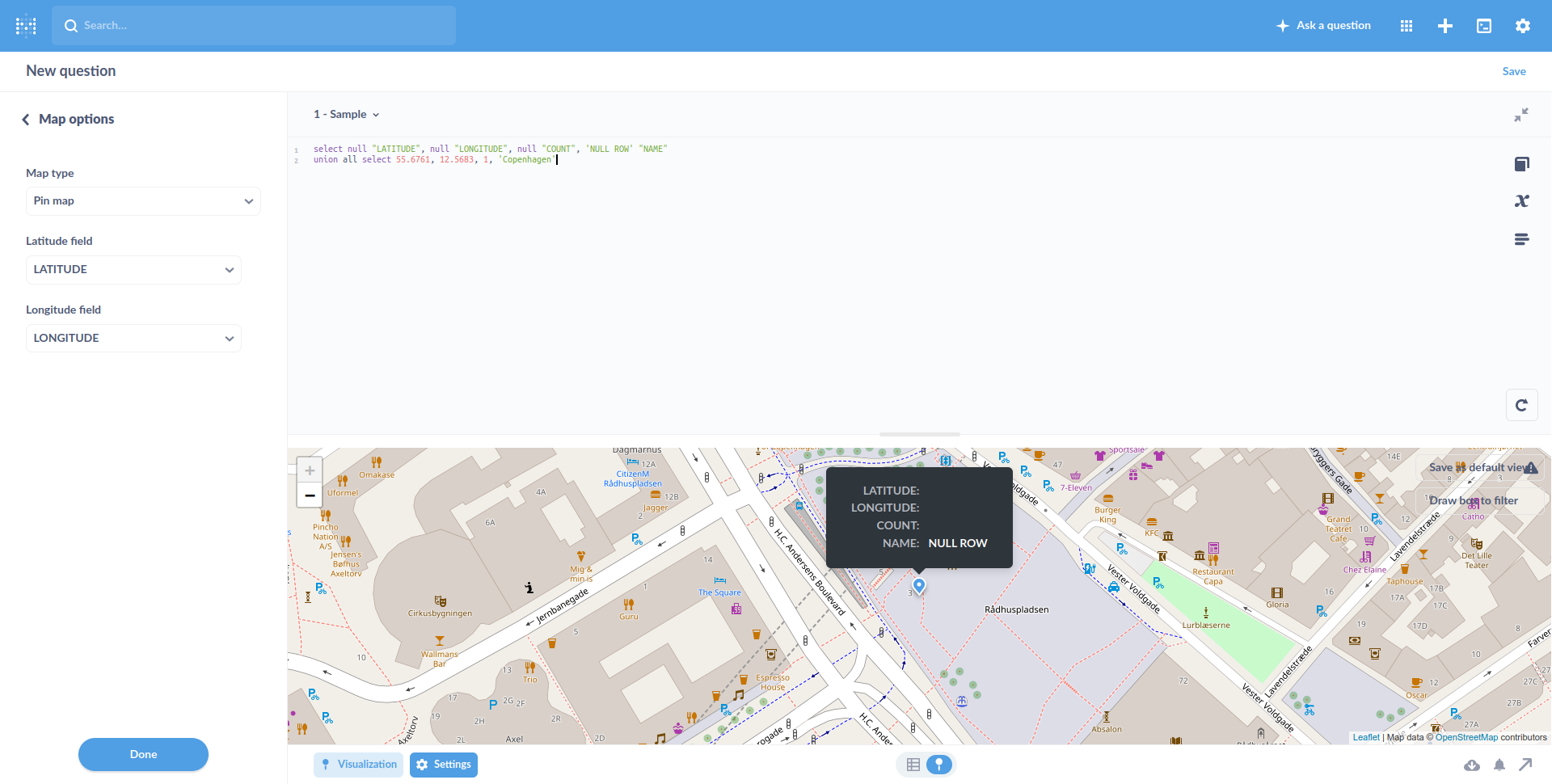1552x784 pixels.
Task: Open sharing and embedding options
Action: coord(1526,765)
